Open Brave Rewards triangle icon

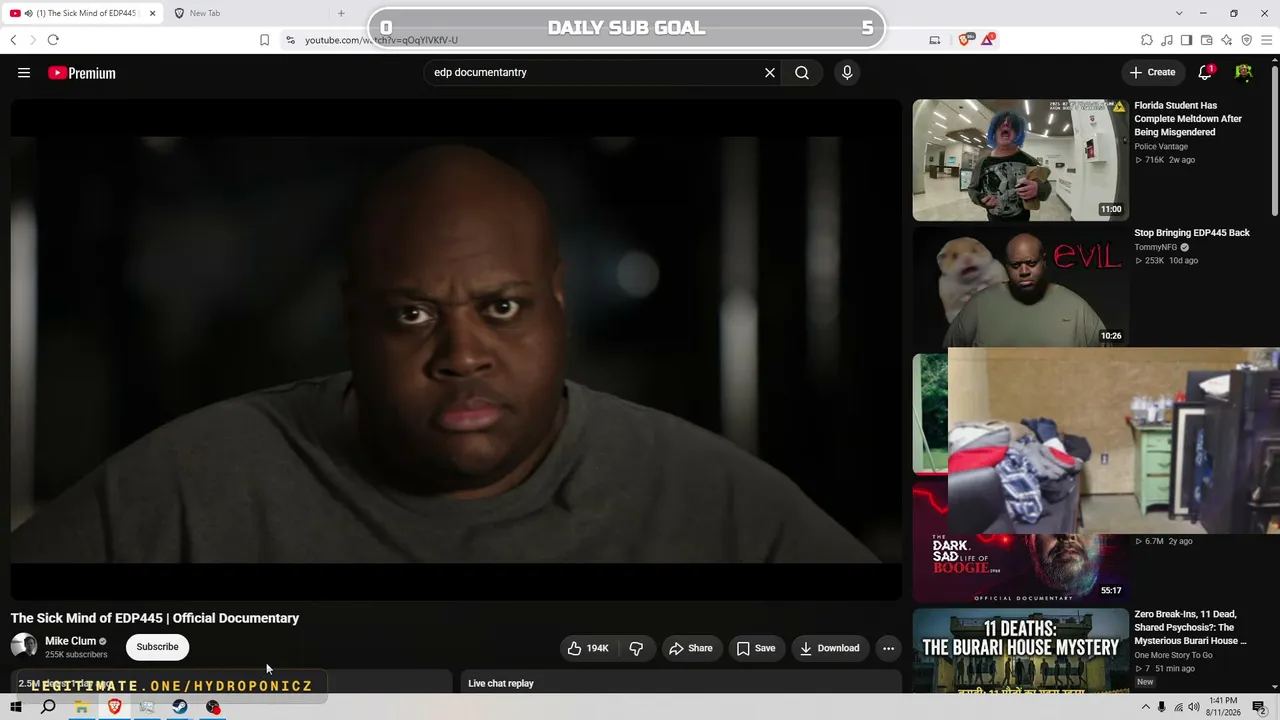click(988, 40)
